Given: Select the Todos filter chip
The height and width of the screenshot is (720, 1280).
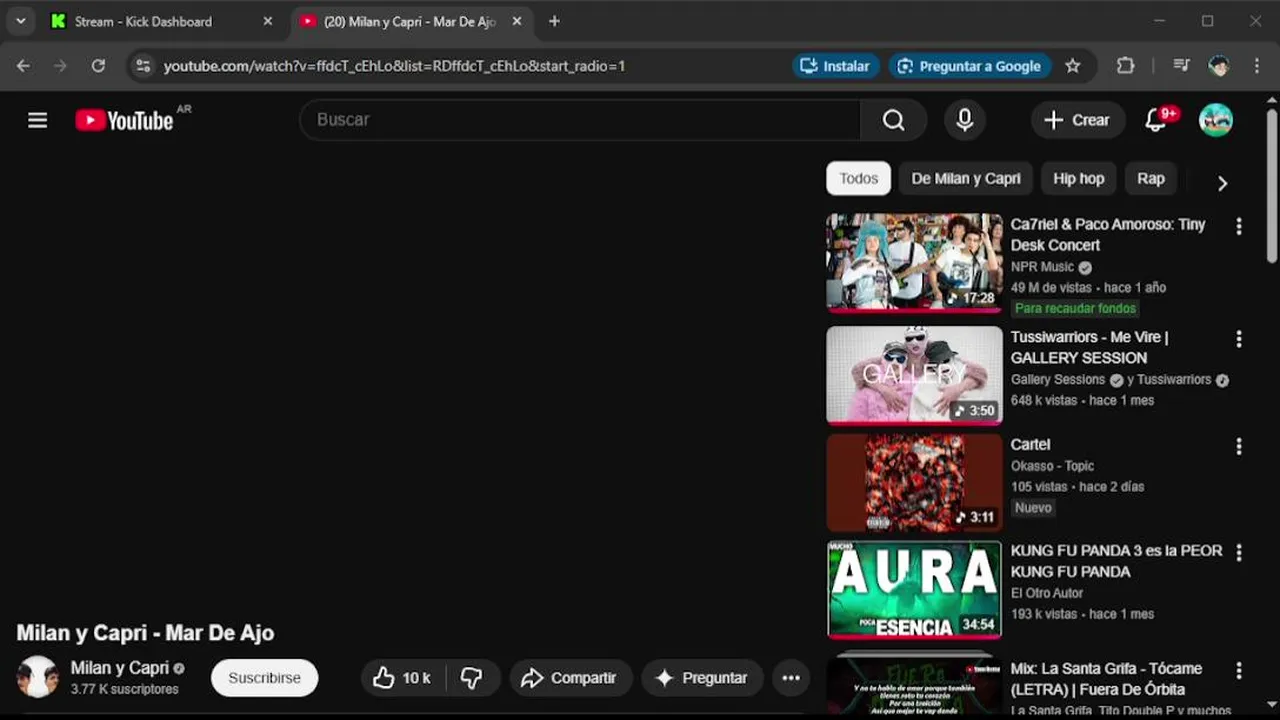Looking at the screenshot, I should pos(858,179).
